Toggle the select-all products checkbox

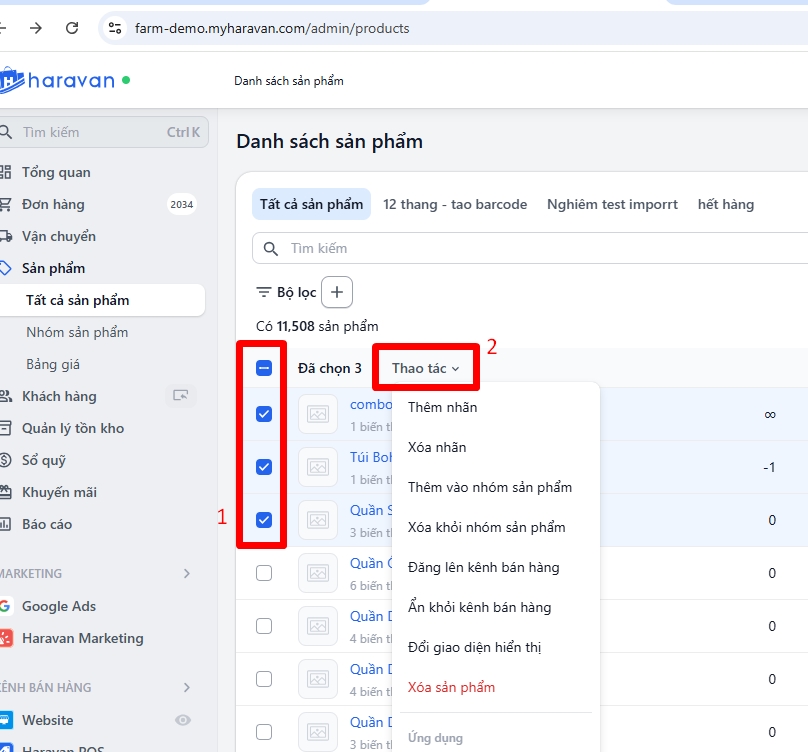tap(264, 368)
